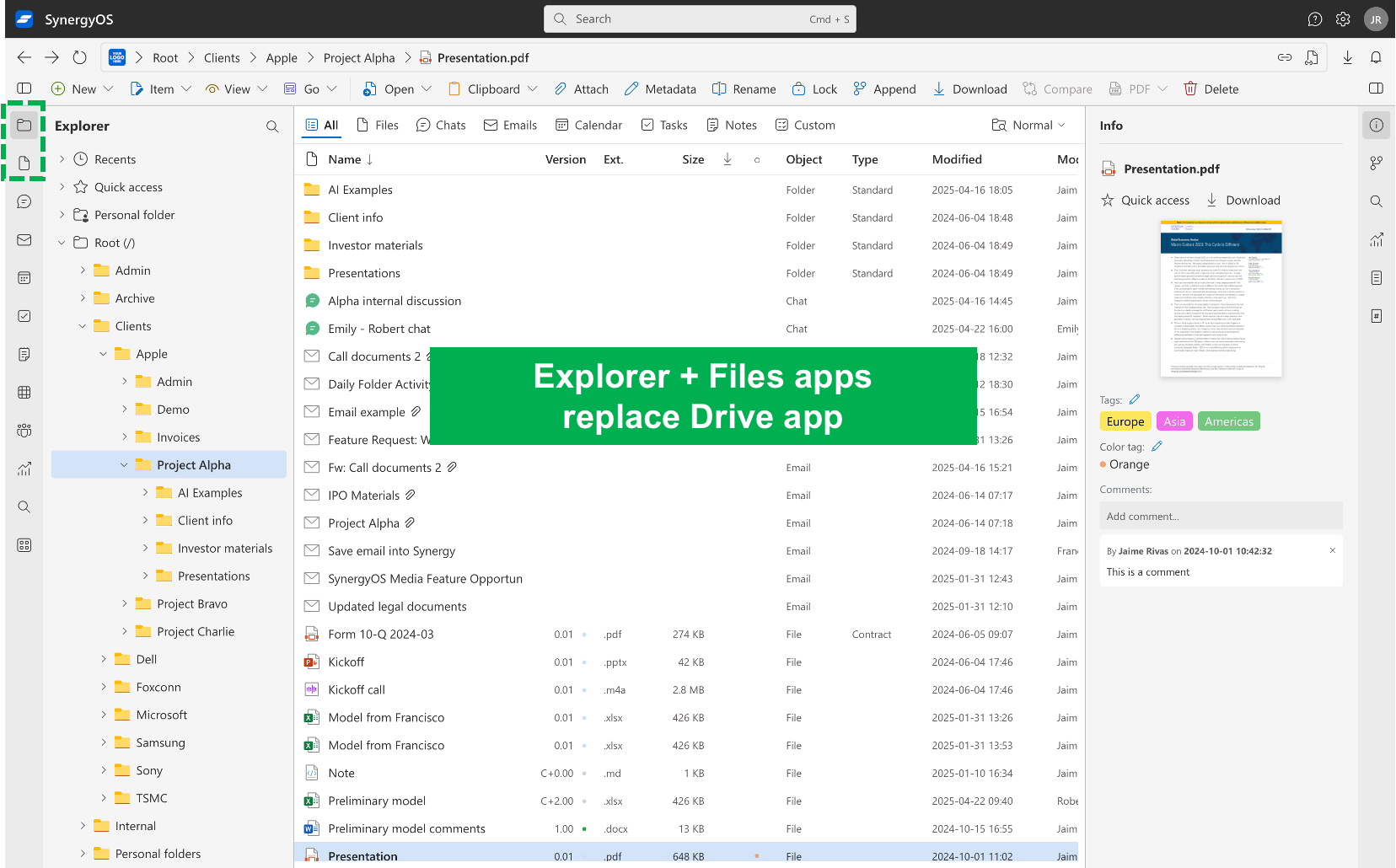
Task: Expand the Microsoft folder in tree
Action: coord(104,715)
